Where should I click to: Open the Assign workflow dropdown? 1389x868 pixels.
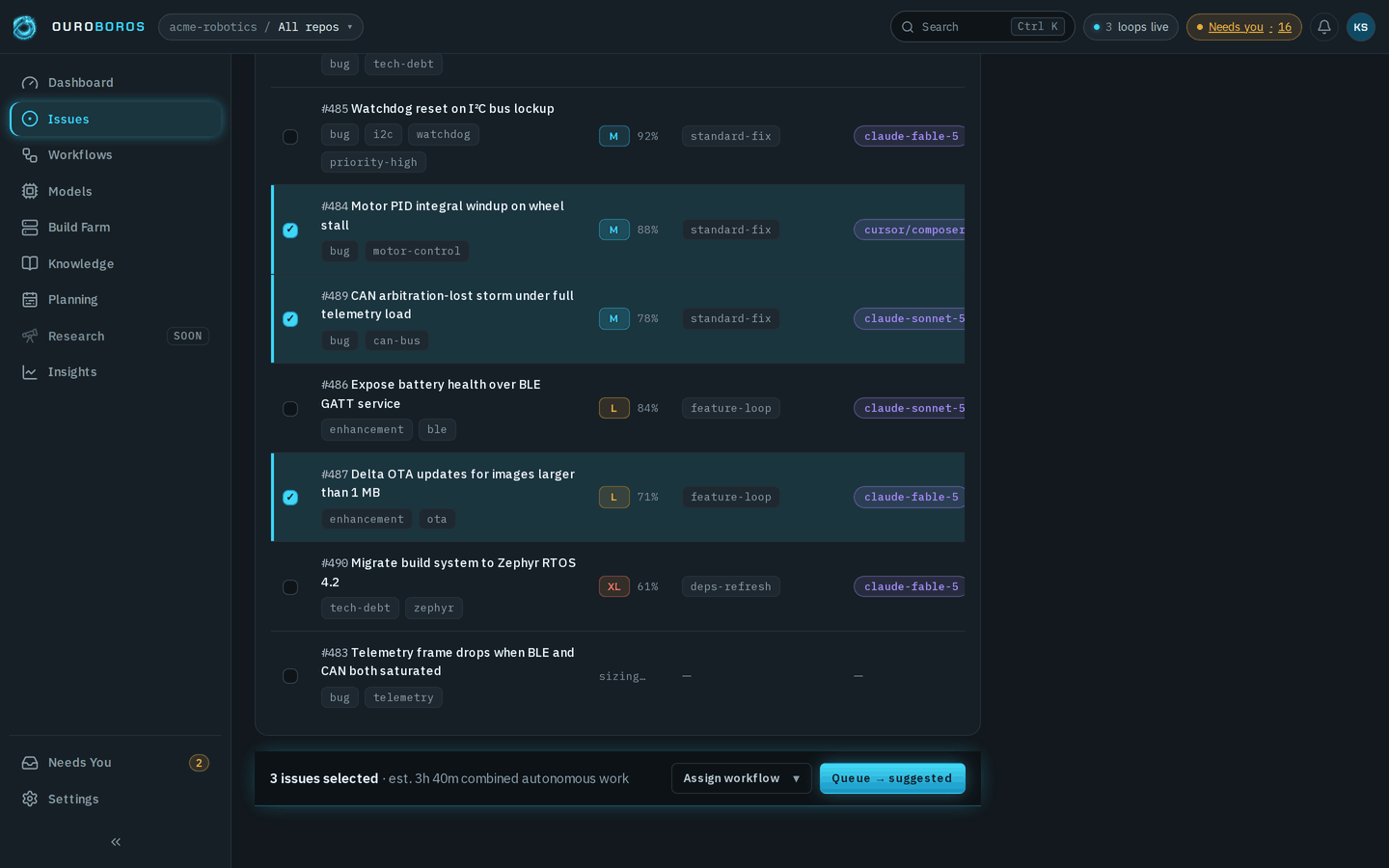(x=741, y=778)
